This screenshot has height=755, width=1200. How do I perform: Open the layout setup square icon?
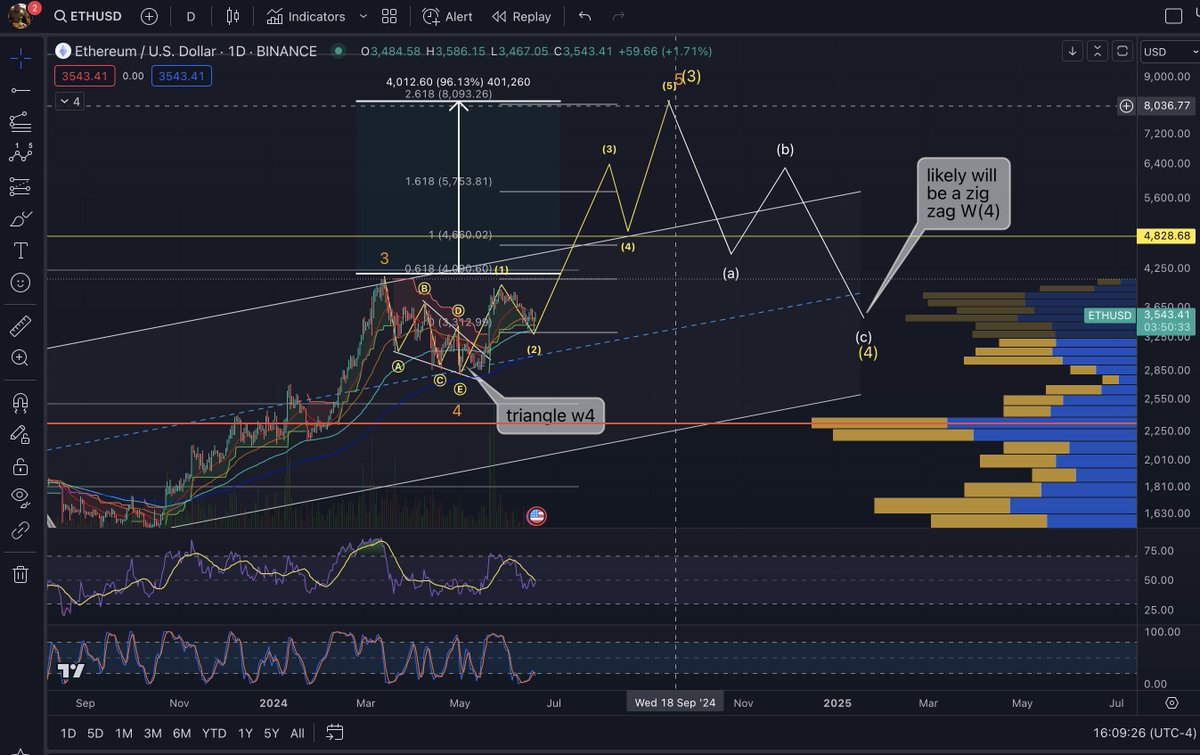[1176, 16]
